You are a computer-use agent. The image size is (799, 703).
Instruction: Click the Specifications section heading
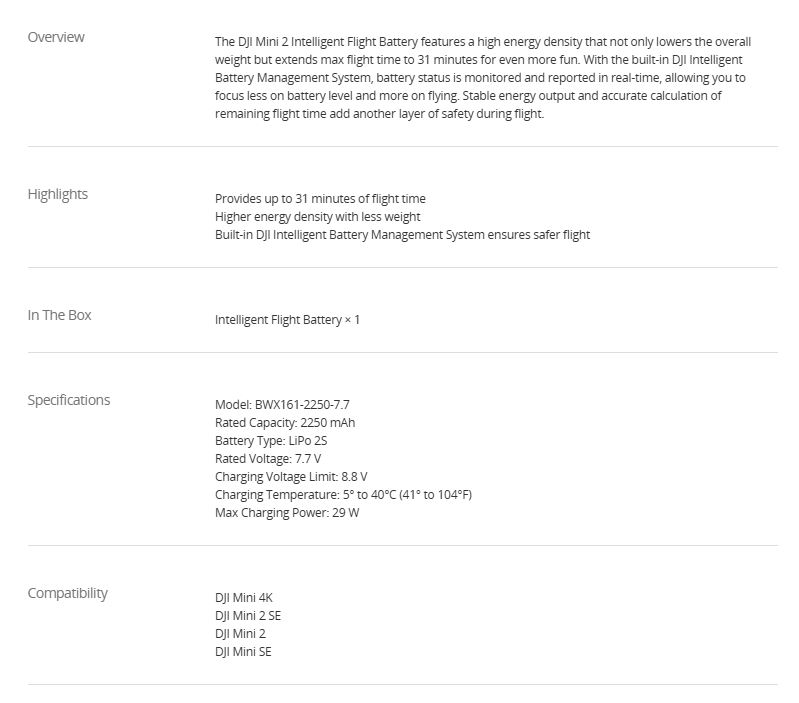(x=68, y=400)
